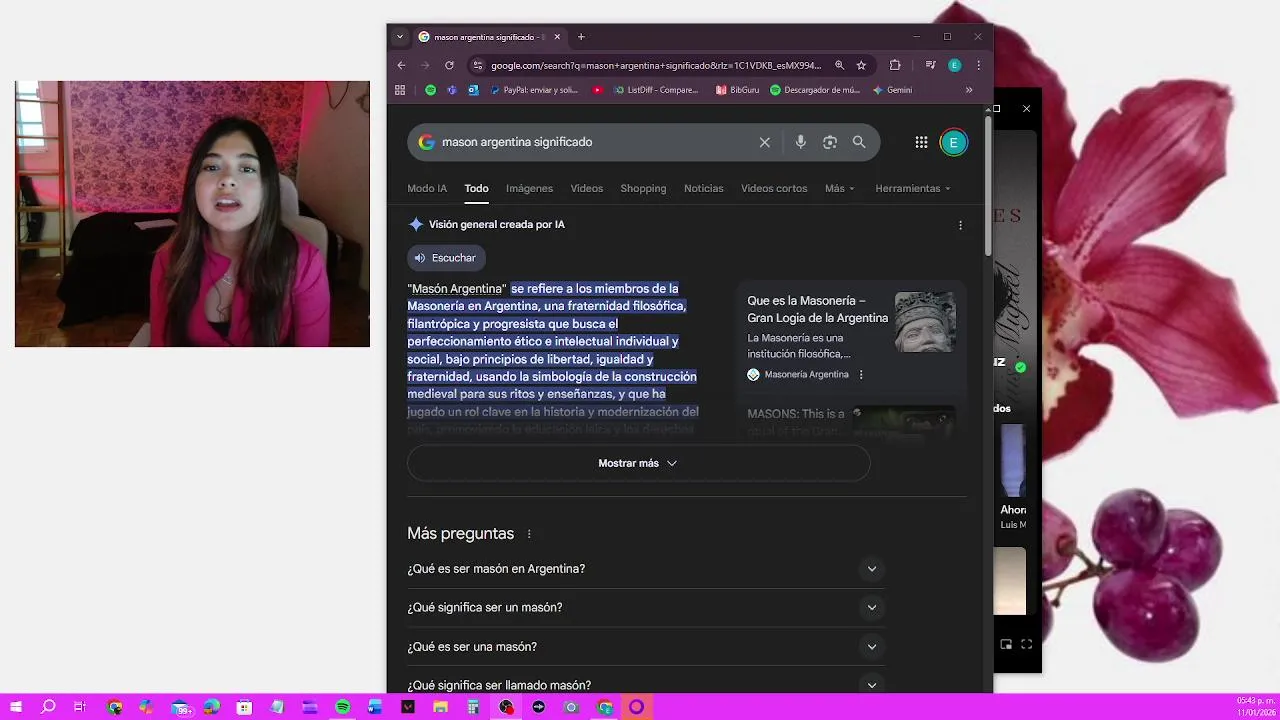
Task: Show more bookmarks with double chevron
Action: (x=968, y=90)
